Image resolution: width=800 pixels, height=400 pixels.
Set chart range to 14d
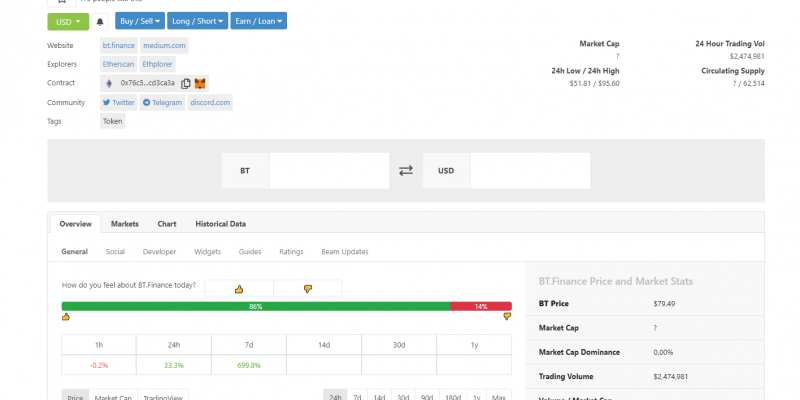pyautogui.click(x=379, y=397)
